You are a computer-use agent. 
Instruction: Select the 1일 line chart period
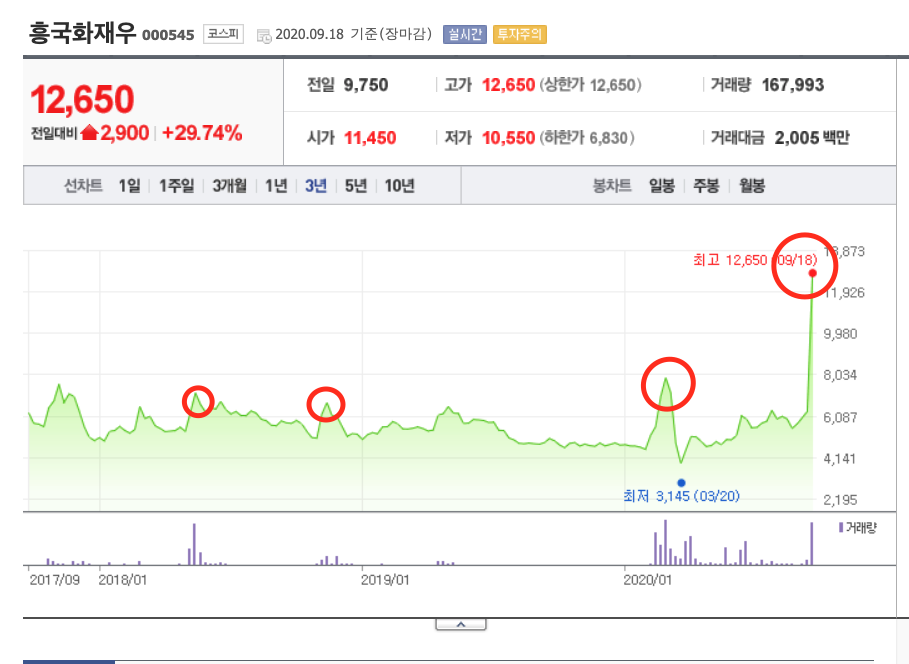[129, 186]
